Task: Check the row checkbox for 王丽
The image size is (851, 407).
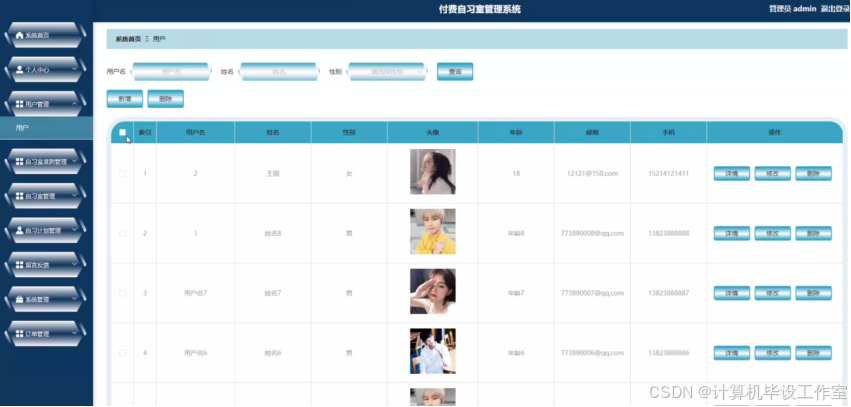Action: pos(123,174)
